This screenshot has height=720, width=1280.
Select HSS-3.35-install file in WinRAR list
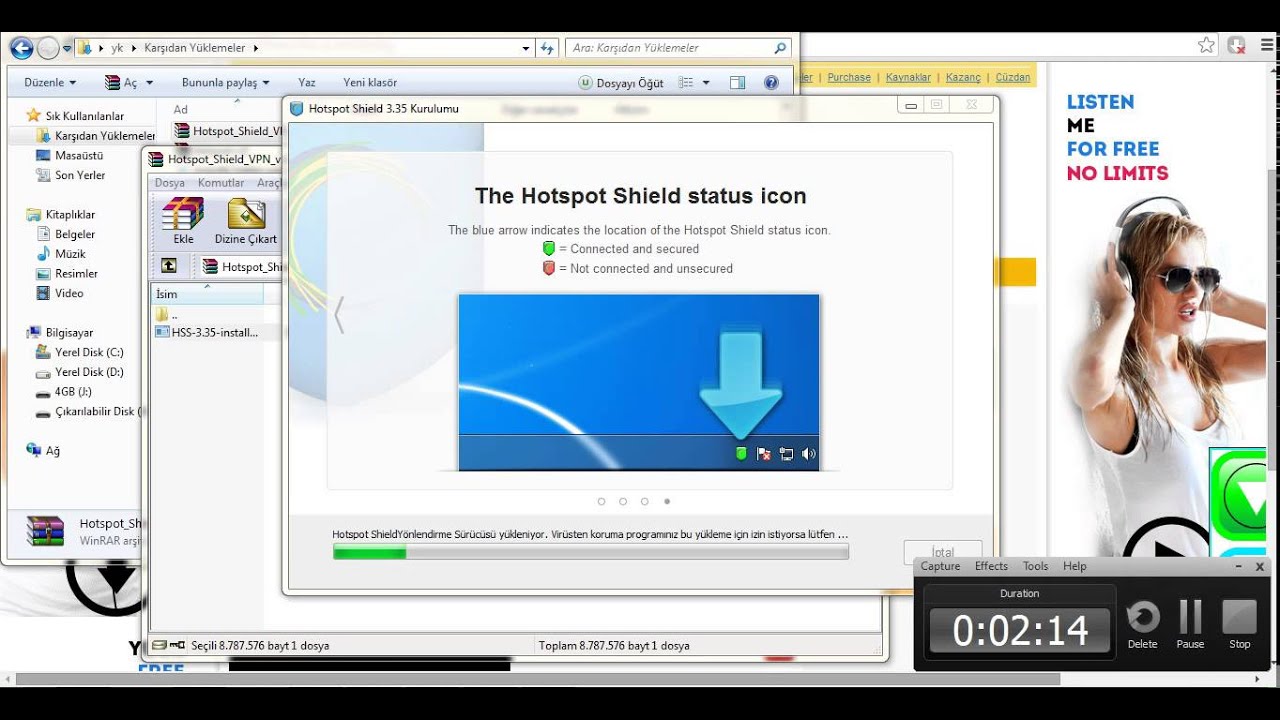point(207,332)
